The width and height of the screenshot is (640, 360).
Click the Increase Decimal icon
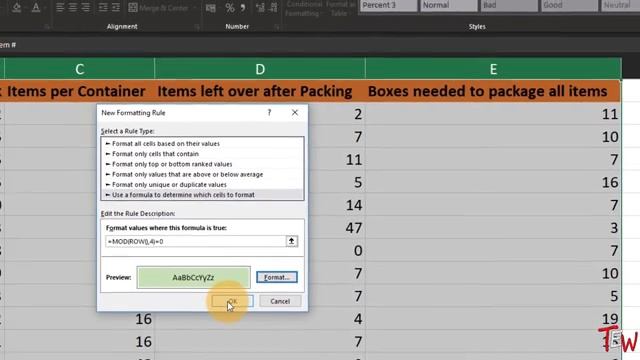(x=260, y=8)
